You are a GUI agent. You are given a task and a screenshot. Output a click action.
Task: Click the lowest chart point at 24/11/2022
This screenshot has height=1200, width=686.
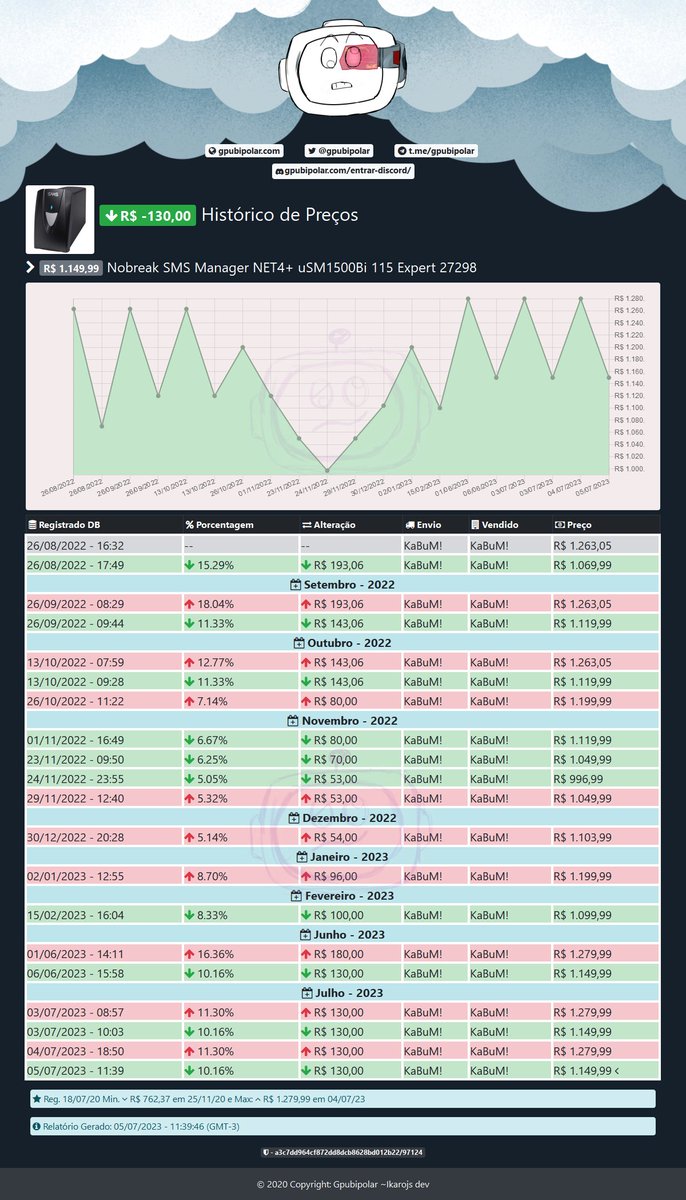(x=327, y=470)
